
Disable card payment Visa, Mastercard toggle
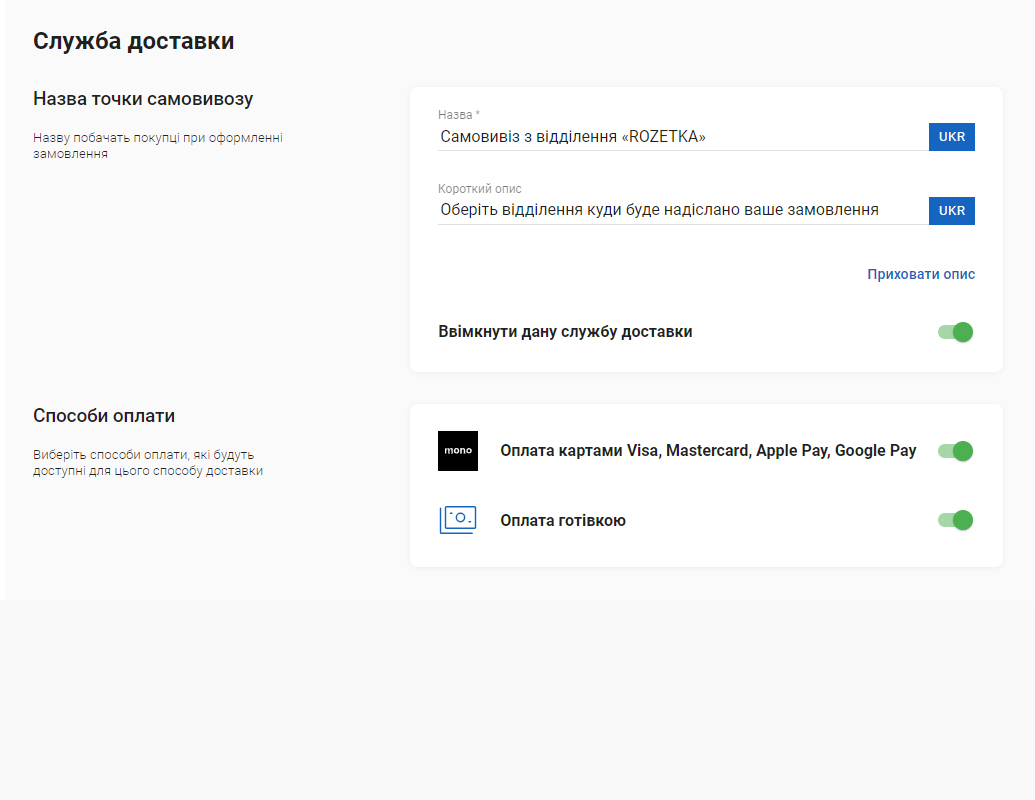(x=955, y=451)
